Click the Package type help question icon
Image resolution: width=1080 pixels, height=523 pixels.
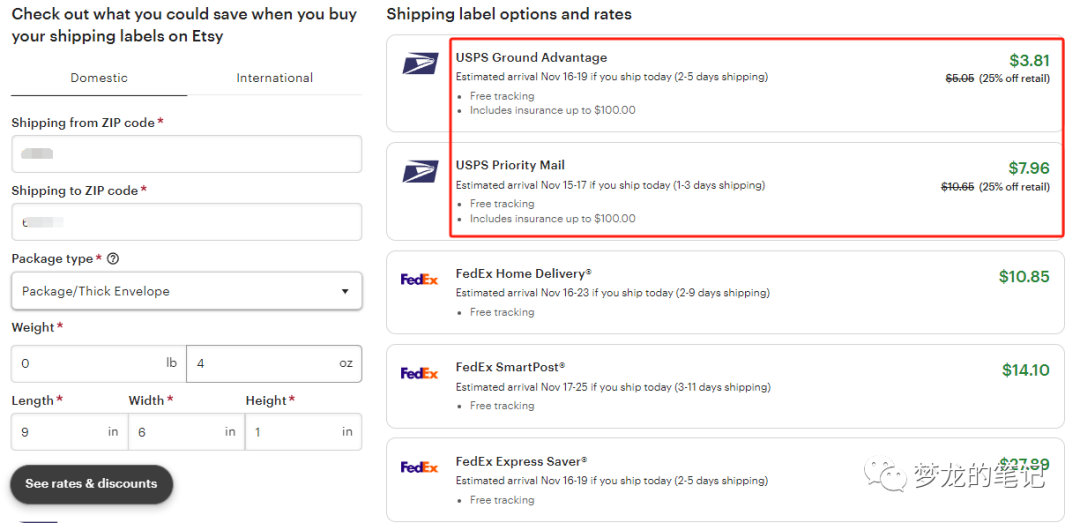[113, 259]
